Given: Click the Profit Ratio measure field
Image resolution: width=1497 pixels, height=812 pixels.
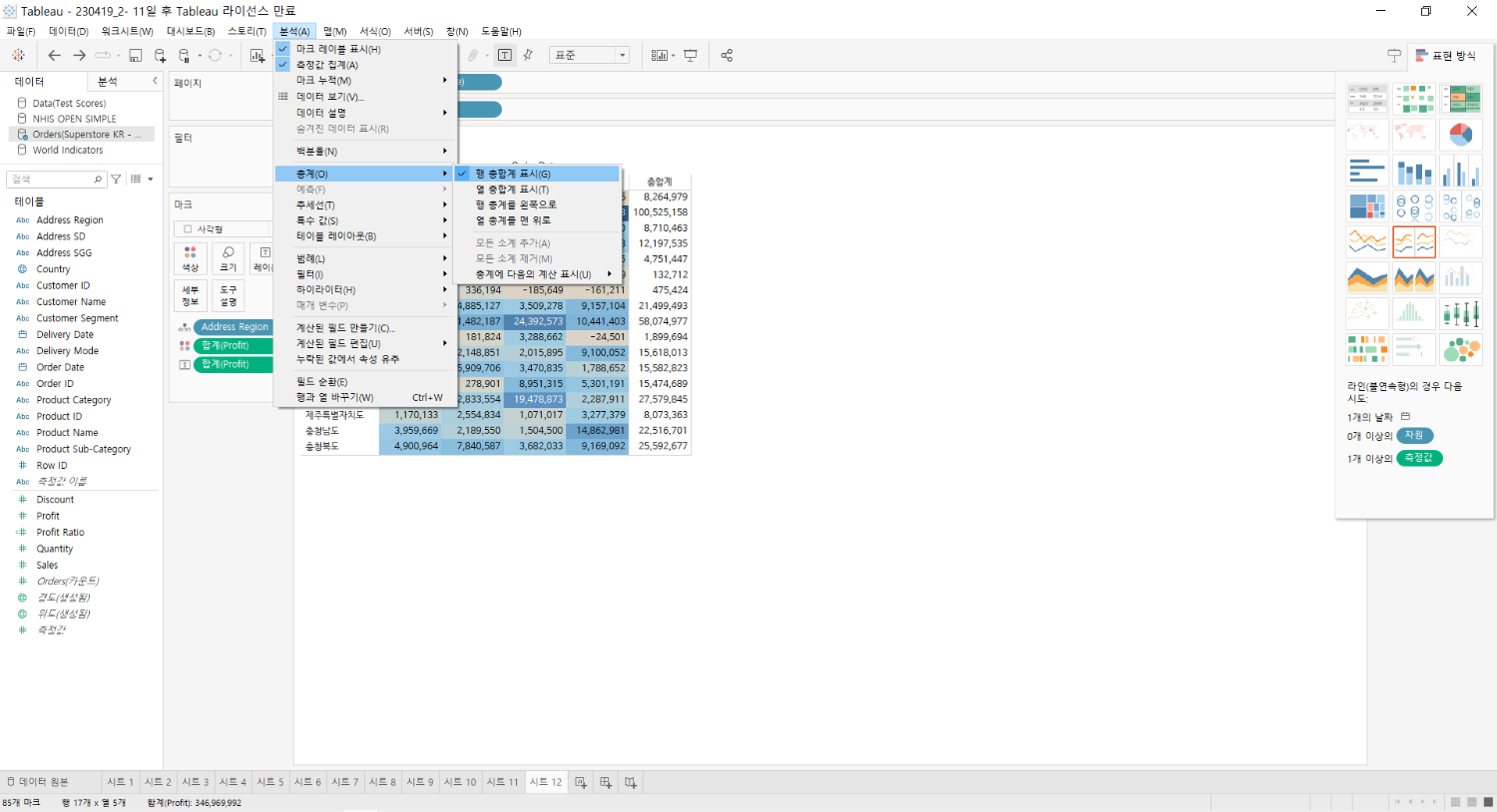Looking at the screenshot, I should (61, 533).
